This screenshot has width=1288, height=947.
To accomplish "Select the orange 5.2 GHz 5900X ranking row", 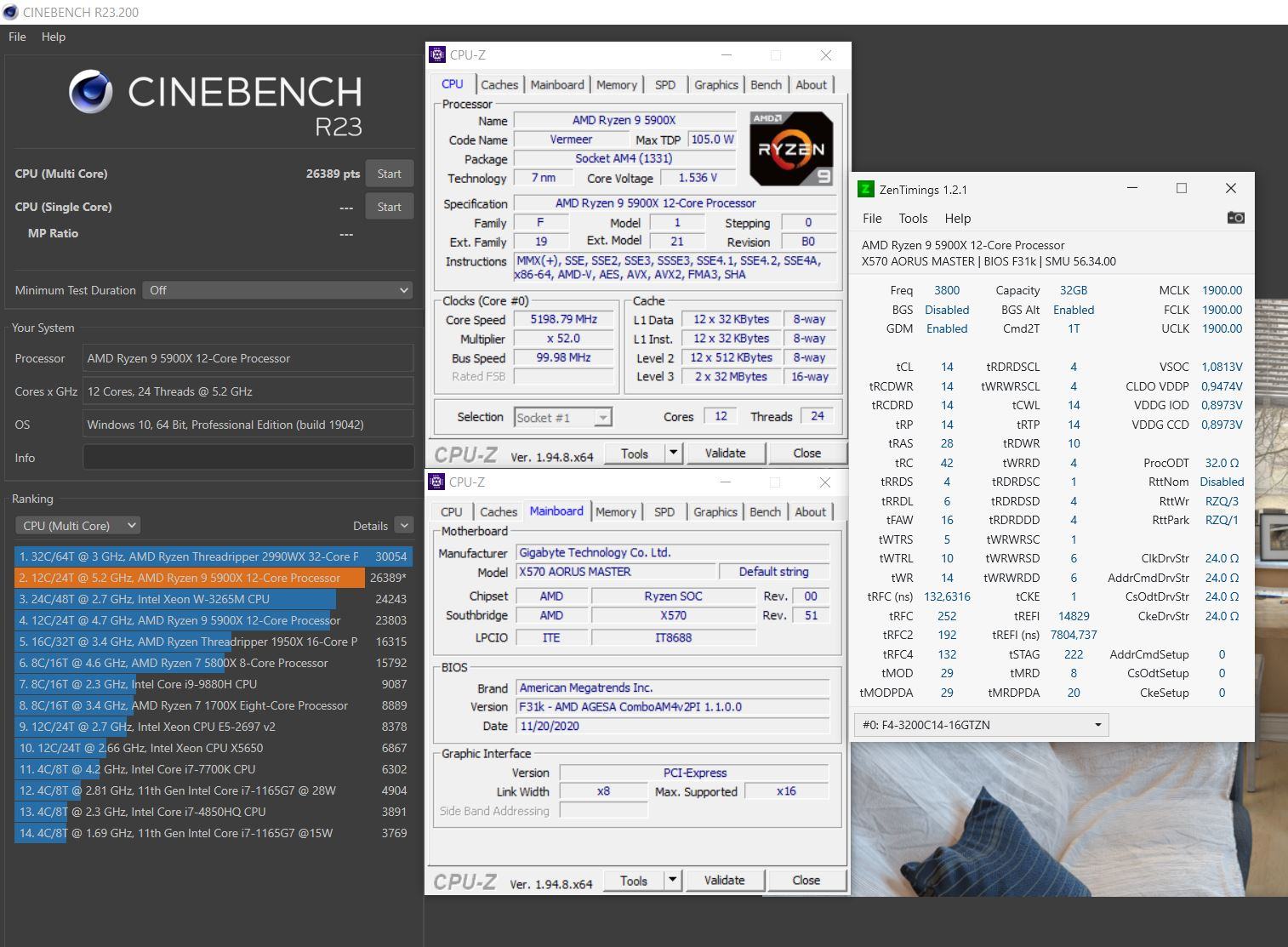I will (x=214, y=578).
